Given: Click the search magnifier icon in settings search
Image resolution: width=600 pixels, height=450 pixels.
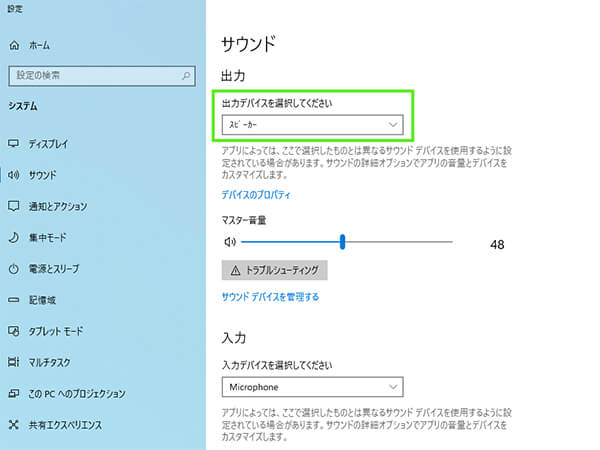Looking at the screenshot, I should point(187,75).
